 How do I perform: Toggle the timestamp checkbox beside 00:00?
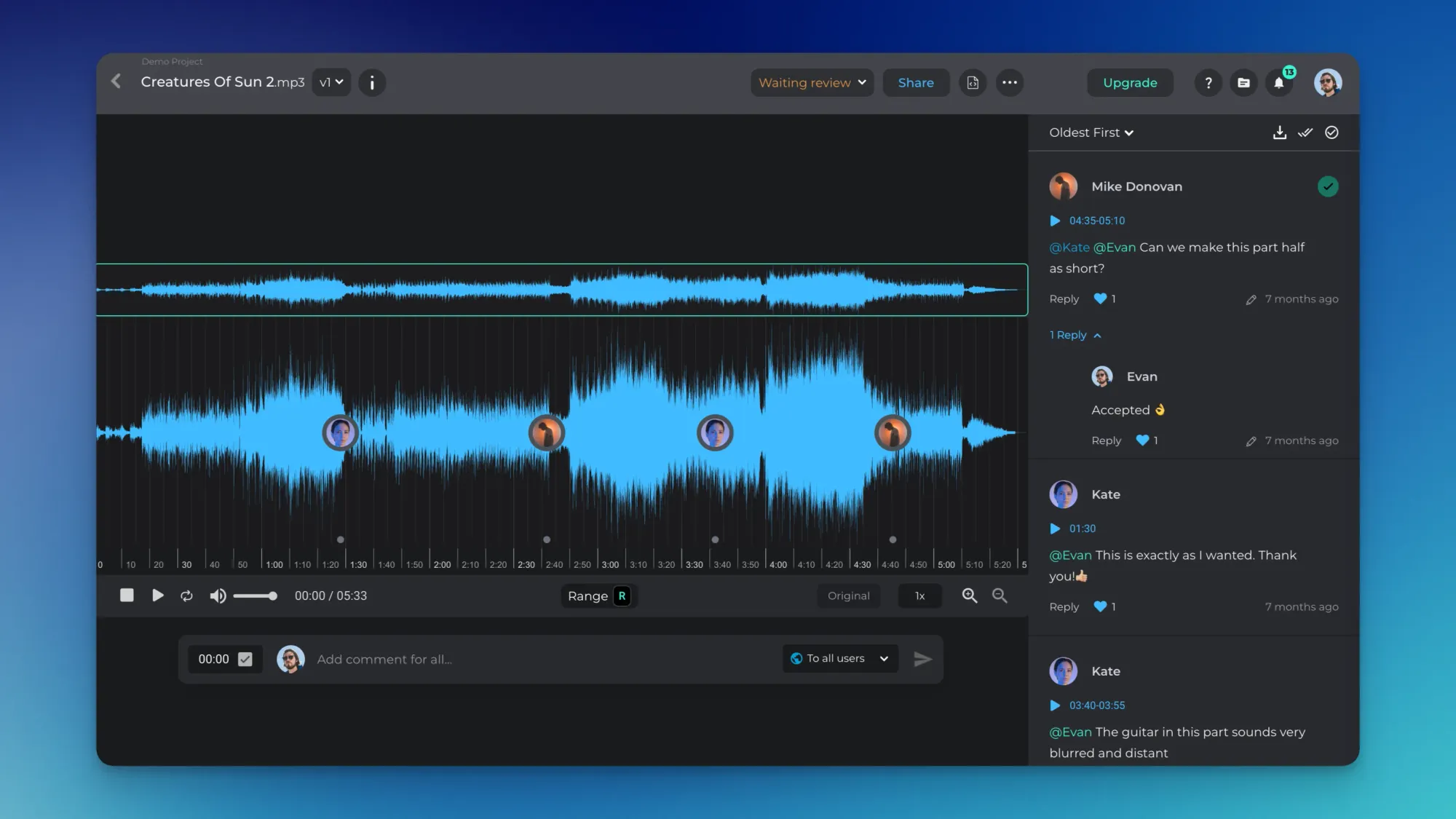tap(245, 659)
